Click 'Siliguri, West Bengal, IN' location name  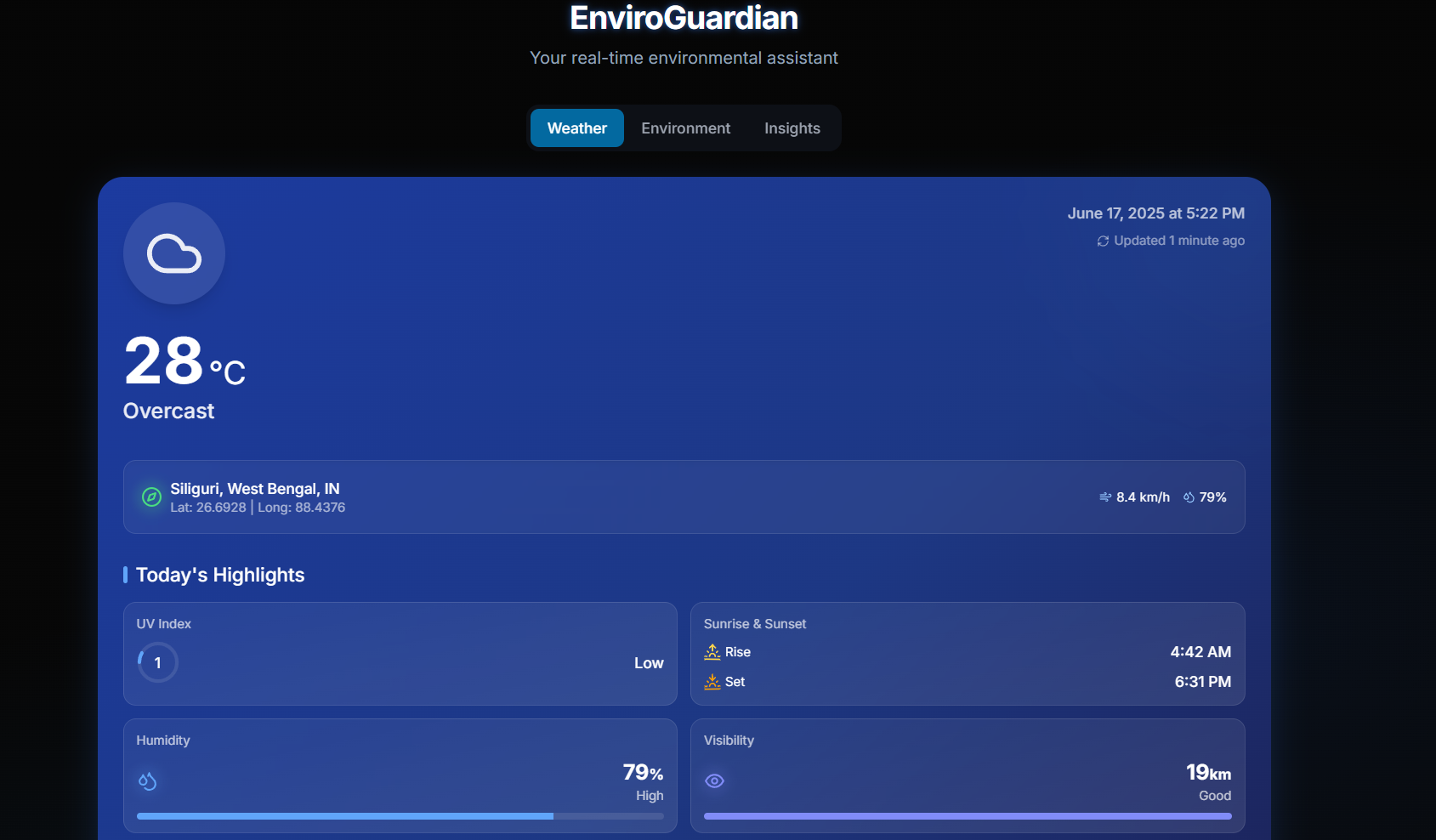pos(255,489)
